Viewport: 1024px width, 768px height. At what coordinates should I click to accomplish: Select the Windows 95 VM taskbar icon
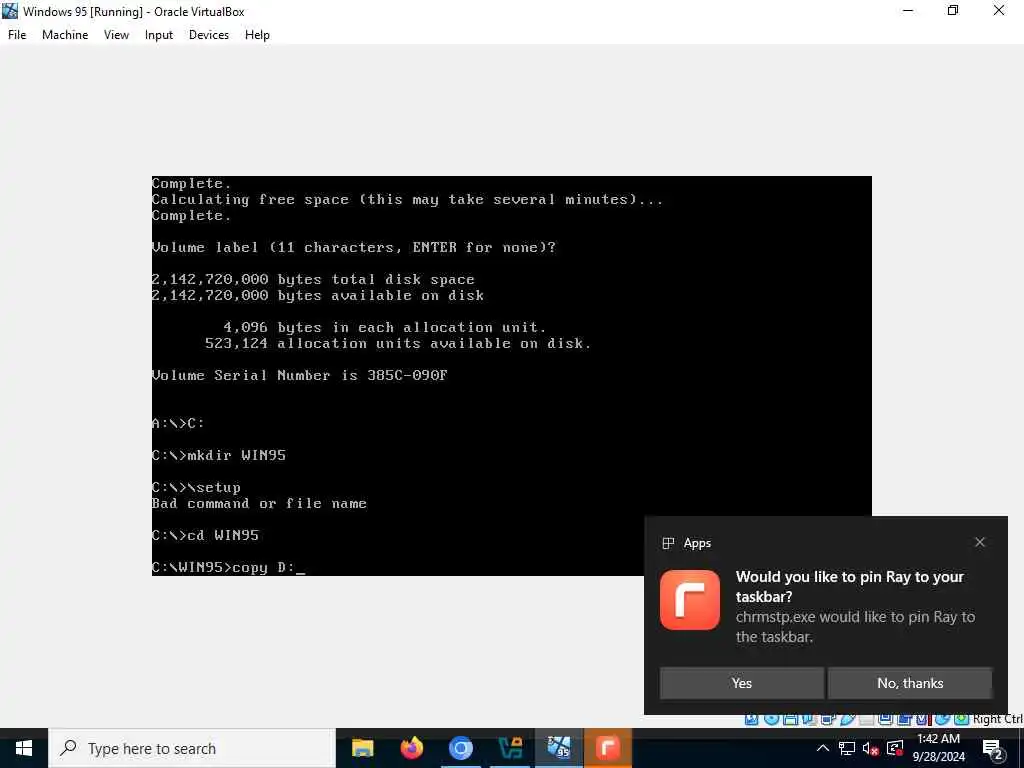click(559, 748)
